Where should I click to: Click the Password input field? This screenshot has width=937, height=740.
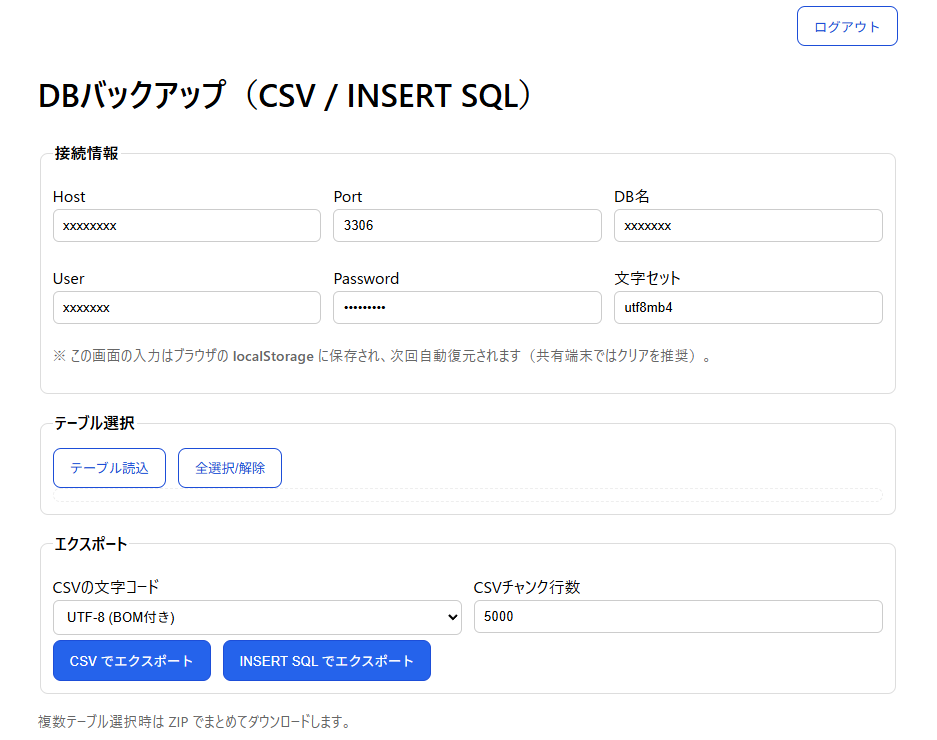[466, 307]
